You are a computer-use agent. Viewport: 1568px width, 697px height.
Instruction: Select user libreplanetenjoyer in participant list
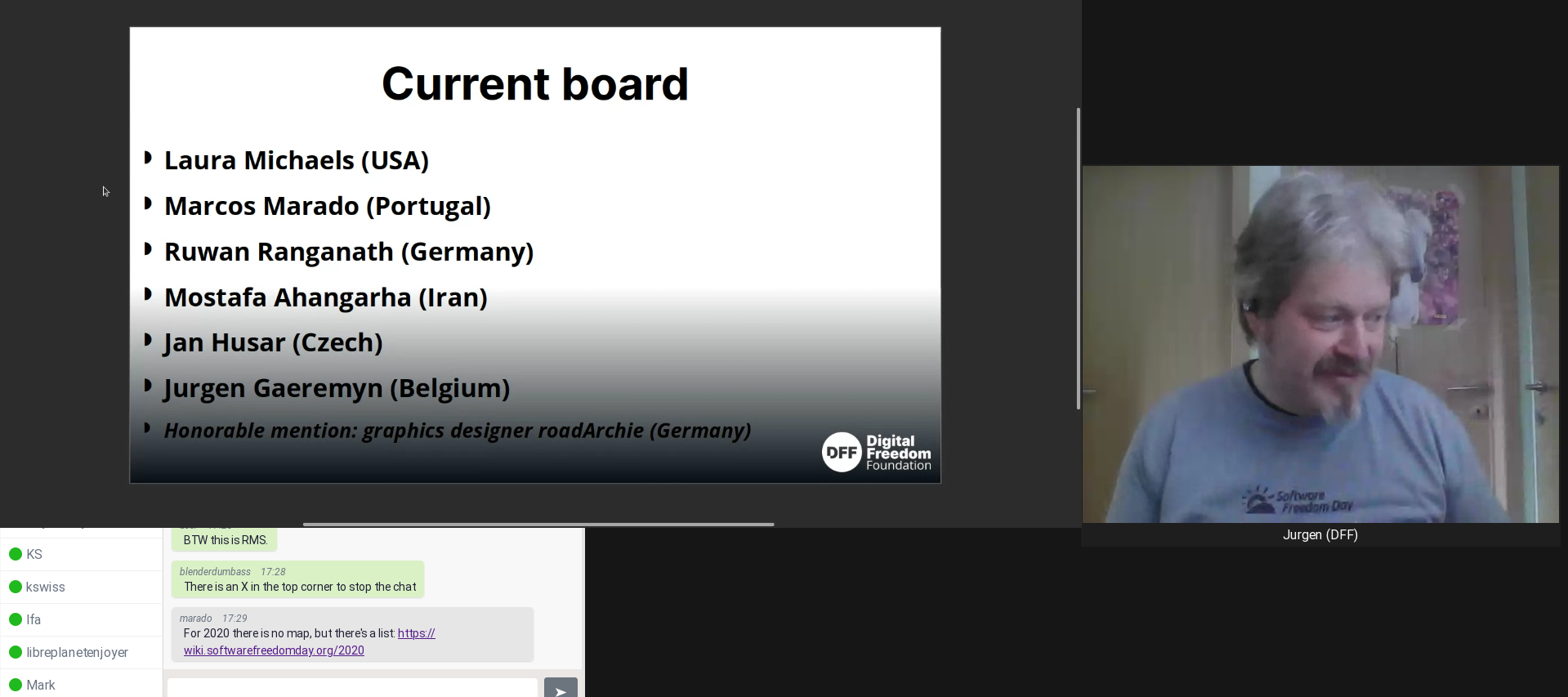click(x=81, y=652)
